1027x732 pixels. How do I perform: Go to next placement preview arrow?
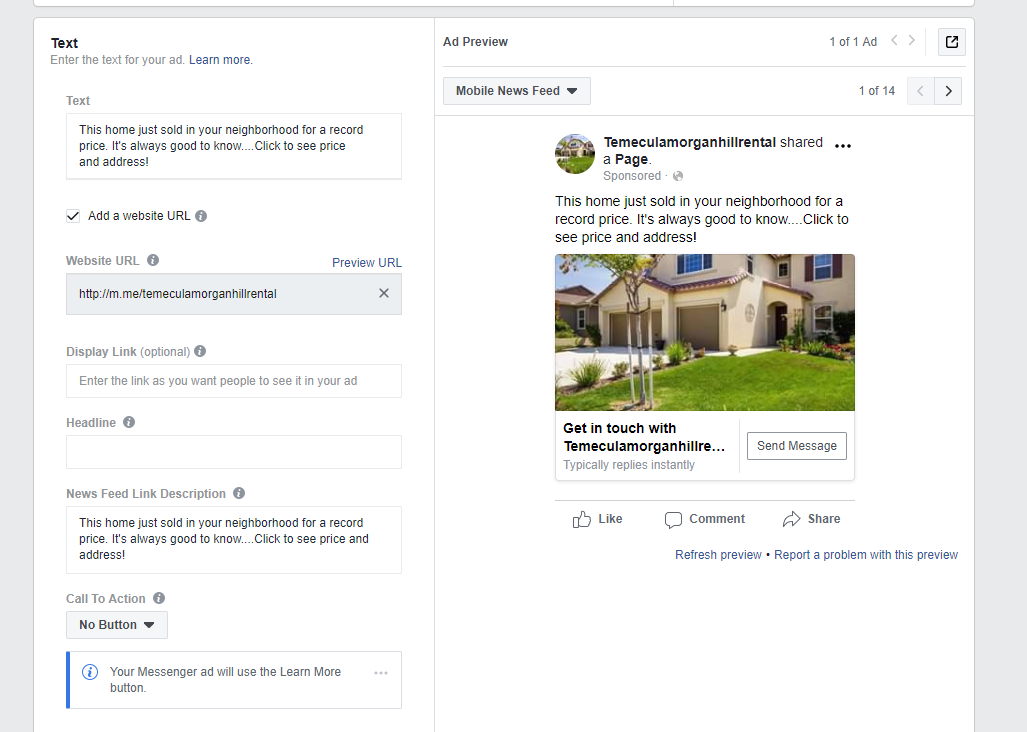(948, 91)
